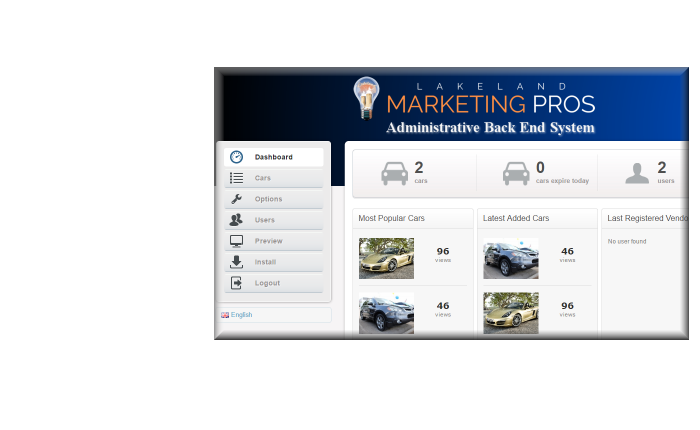
Task: Open the Options menu item
Action: coord(268,199)
